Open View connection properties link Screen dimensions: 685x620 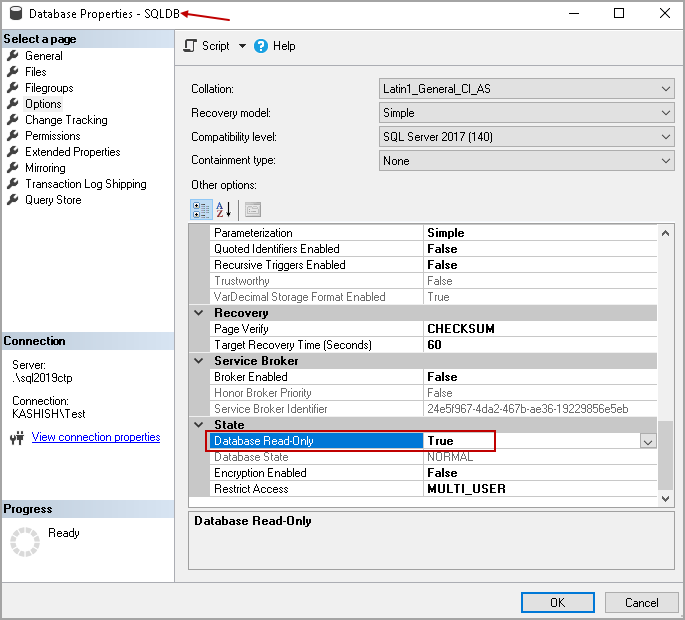click(96, 437)
